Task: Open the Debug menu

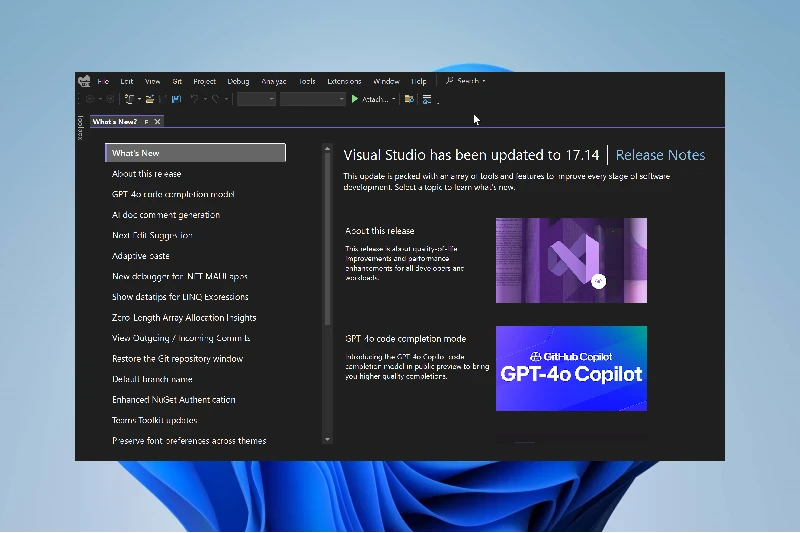Action: tap(238, 81)
